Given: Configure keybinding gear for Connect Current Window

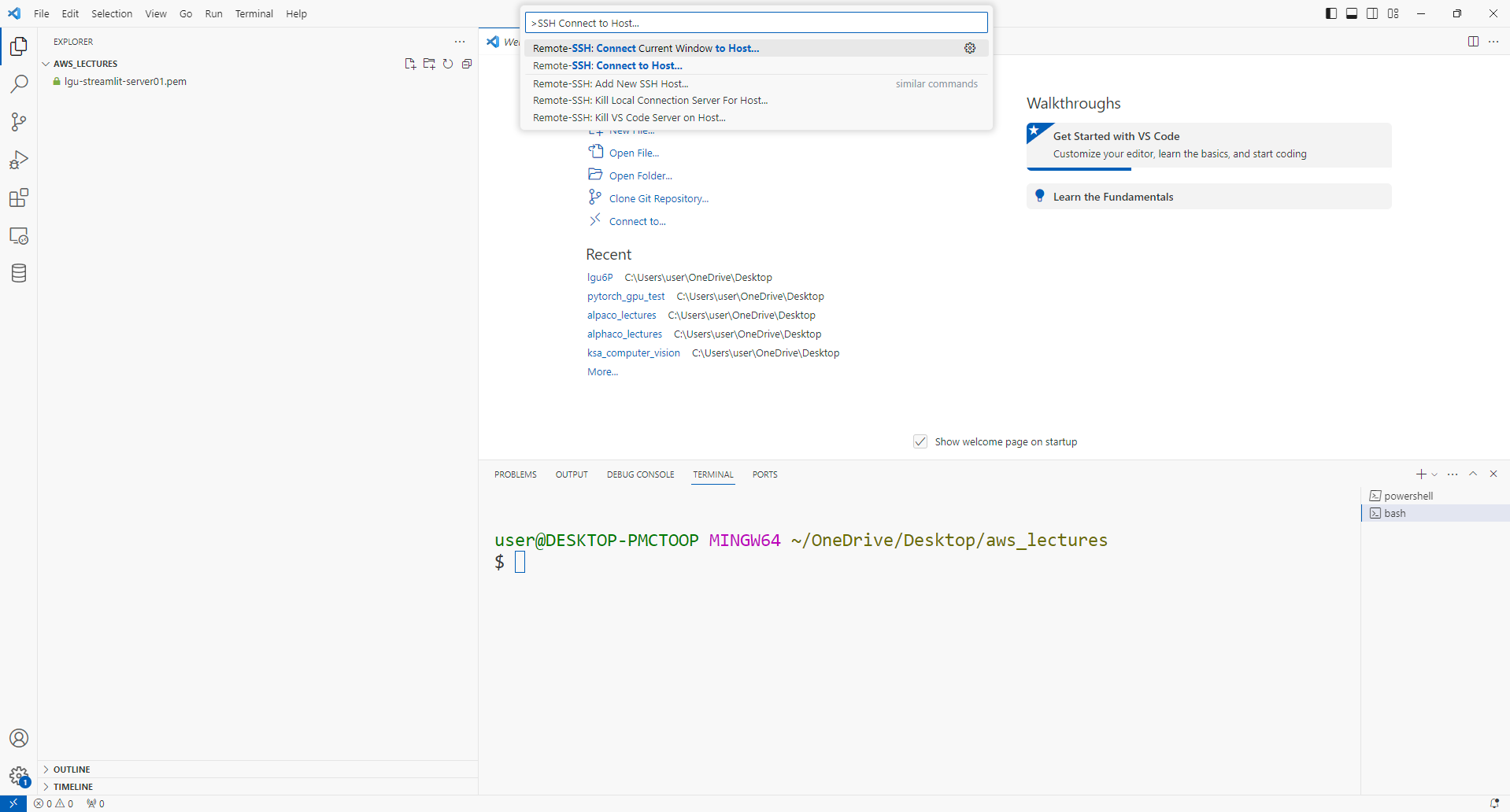Looking at the screenshot, I should point(970,48).
